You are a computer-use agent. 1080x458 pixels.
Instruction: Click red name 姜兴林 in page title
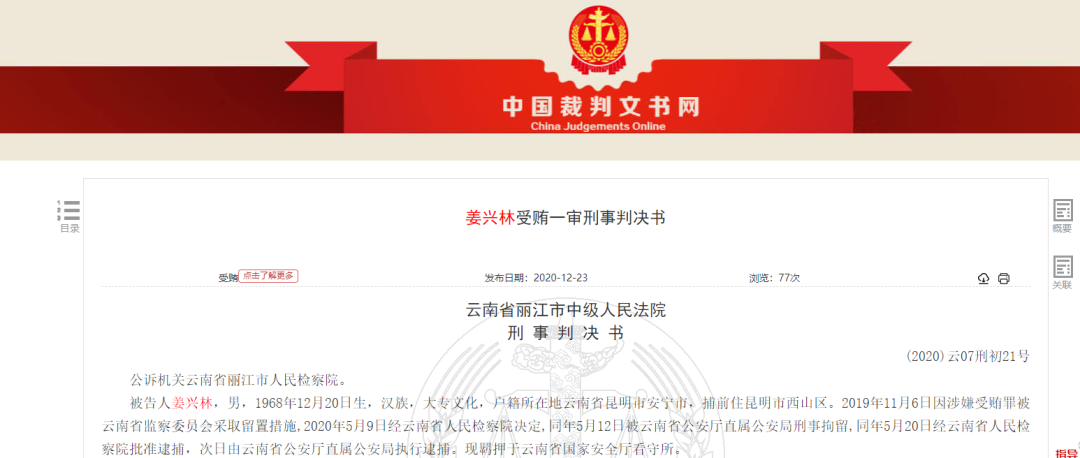tap(490, 218)
